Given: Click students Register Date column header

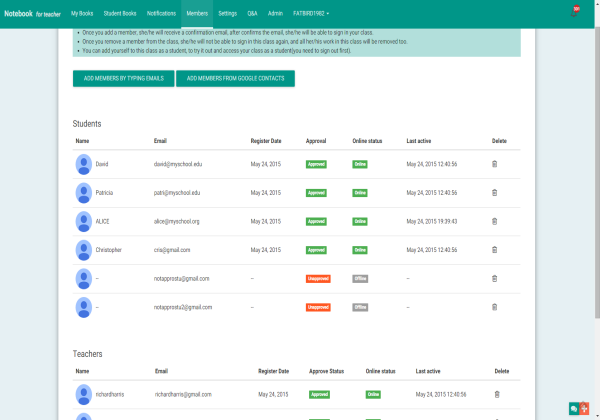Looking at the screenshot, I should point(266,141).
